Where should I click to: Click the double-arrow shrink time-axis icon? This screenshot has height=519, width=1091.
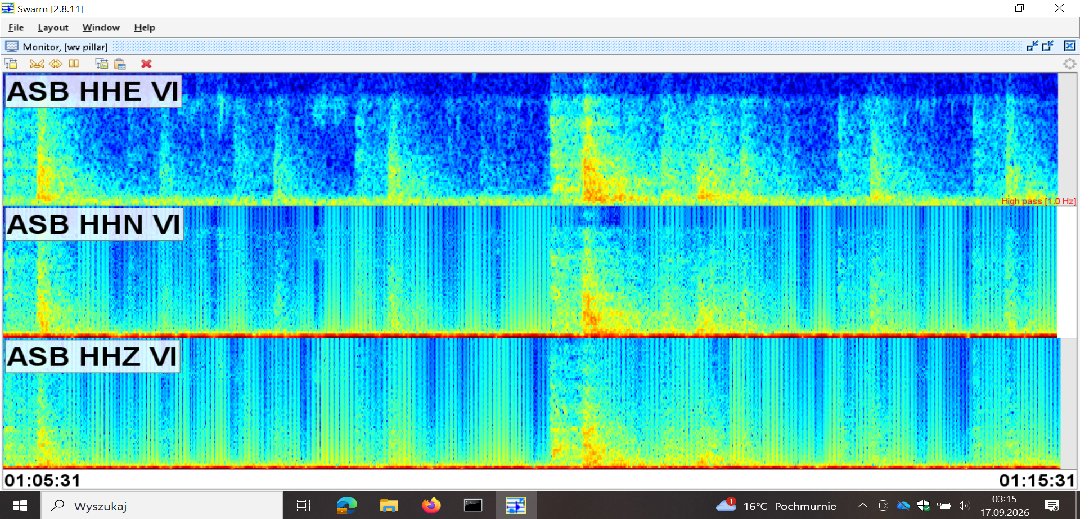[56, 63]
